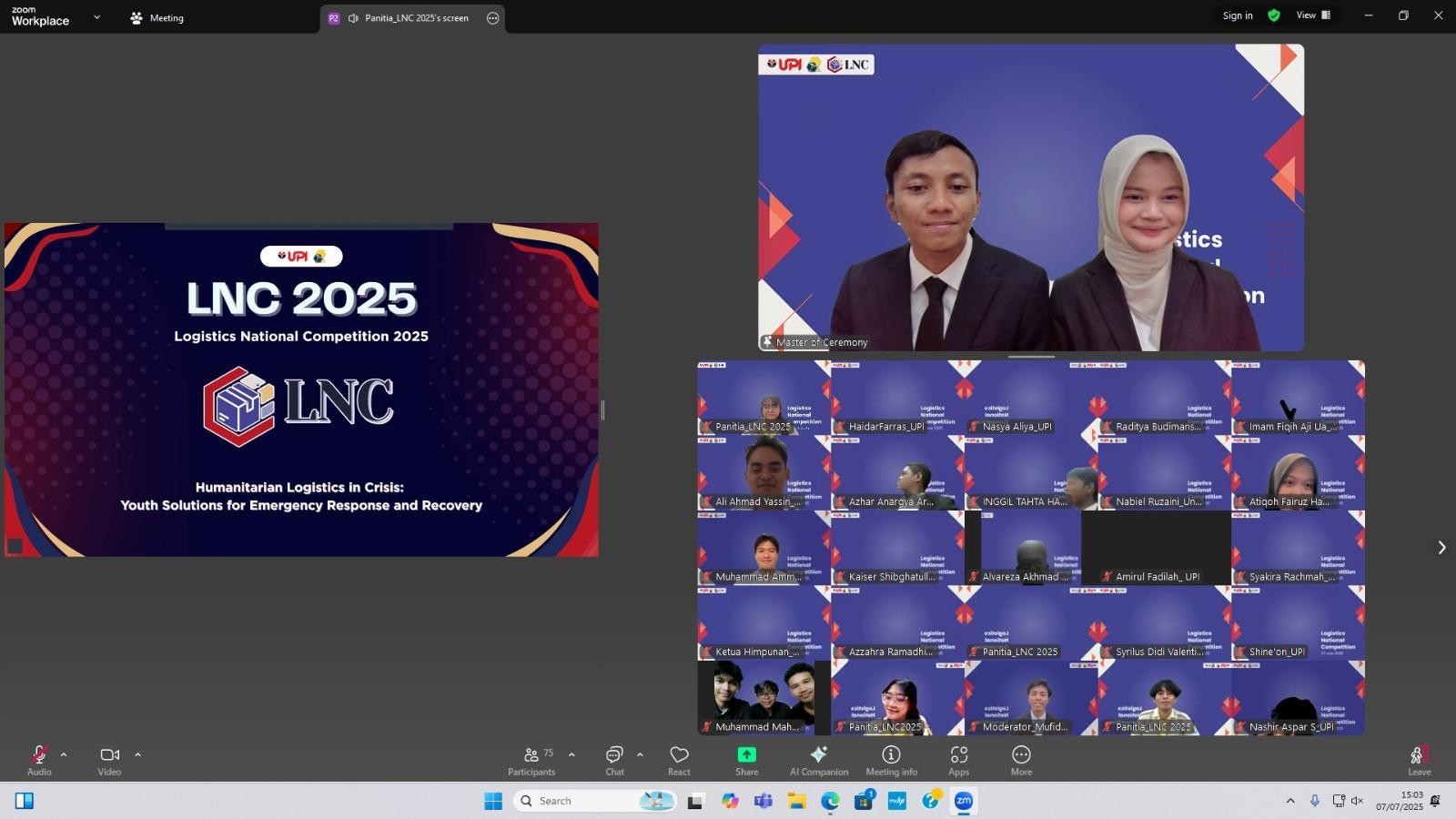Open AI Companion
This screenshot has height=819, width=1456.
(819, 761)
